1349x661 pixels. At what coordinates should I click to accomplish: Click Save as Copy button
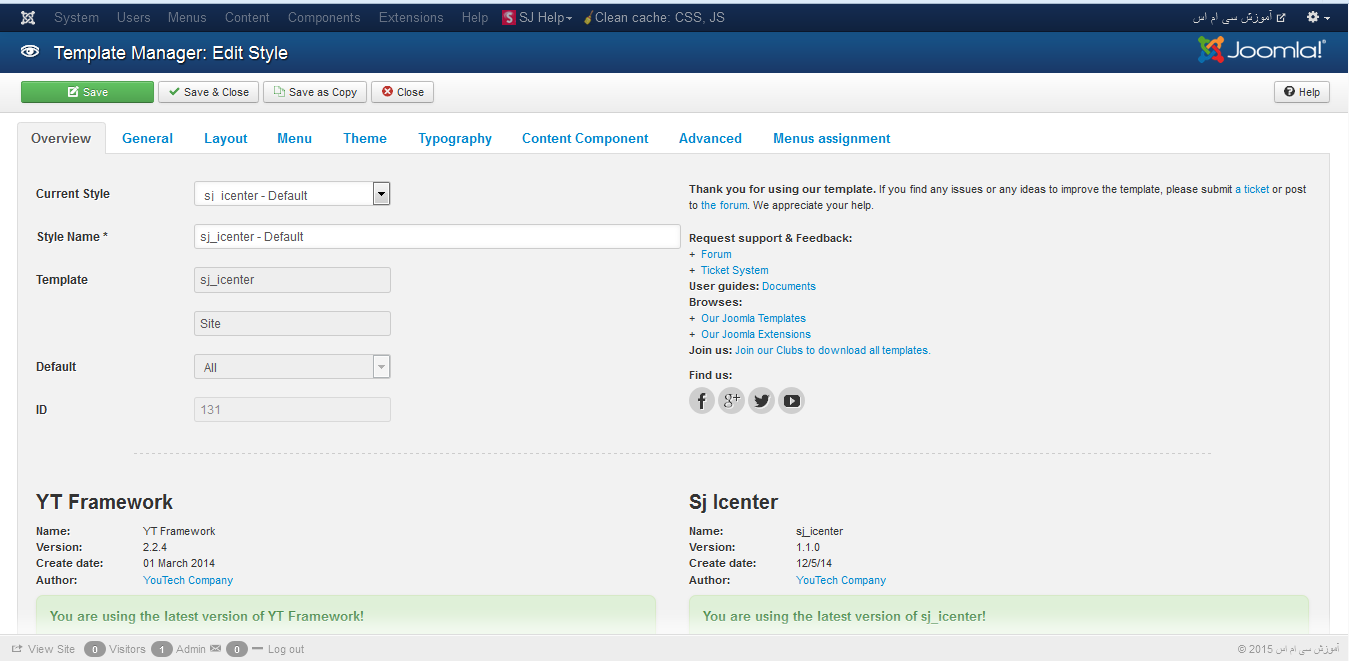pyautogui.click(x=315, y=92)
